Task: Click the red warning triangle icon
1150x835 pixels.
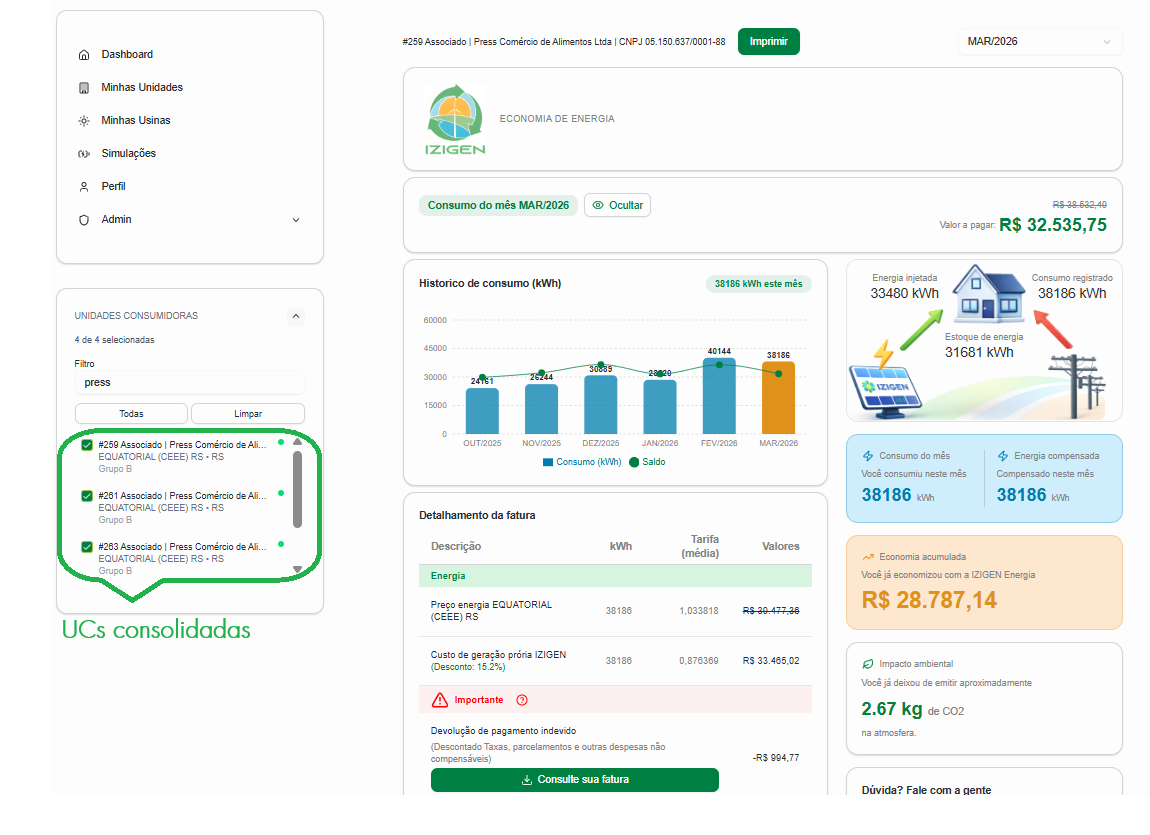Action: point(440,700)
